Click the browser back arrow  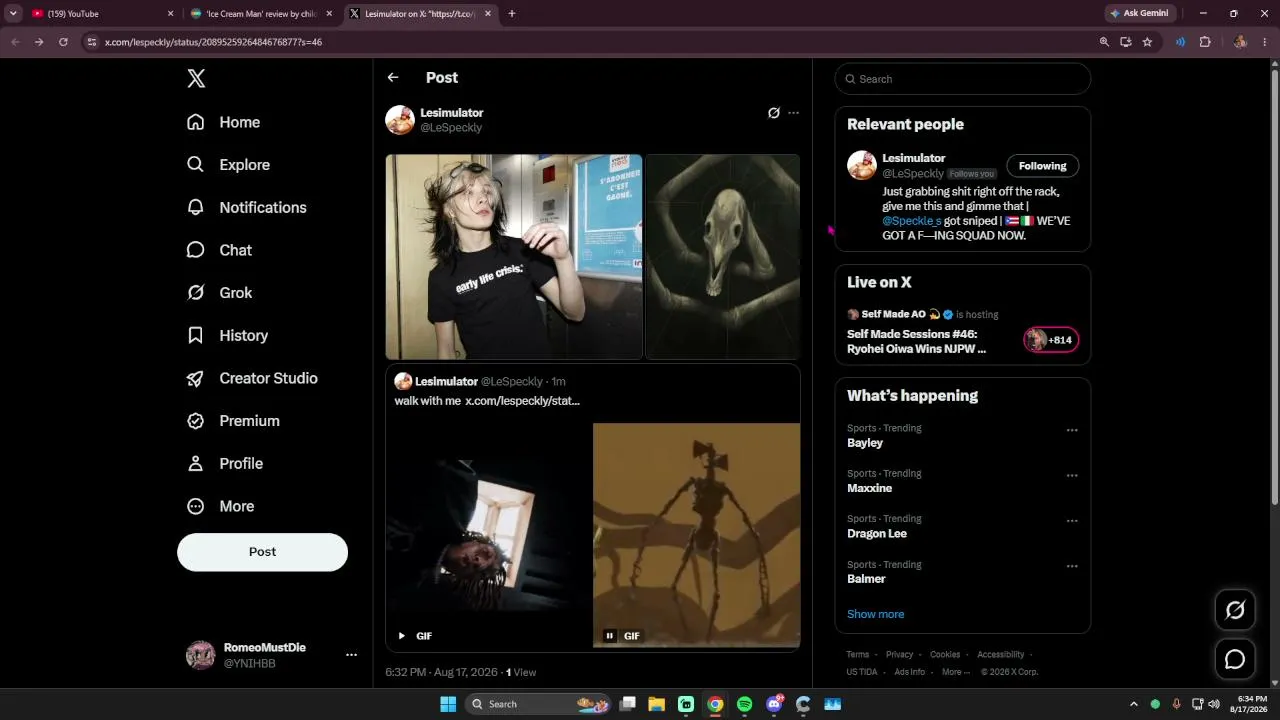pos(15,42)
